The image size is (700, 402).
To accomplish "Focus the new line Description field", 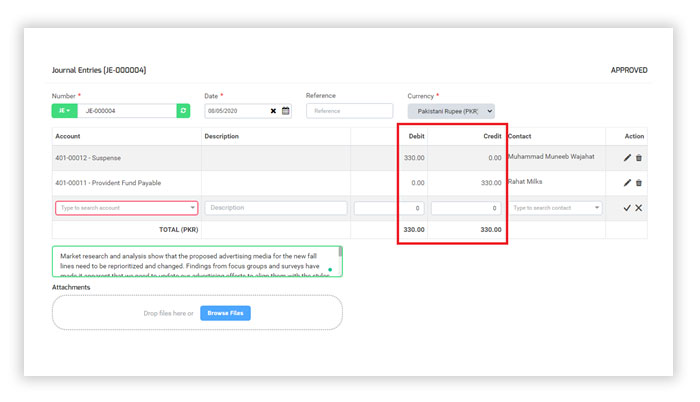I will (276, 208).
